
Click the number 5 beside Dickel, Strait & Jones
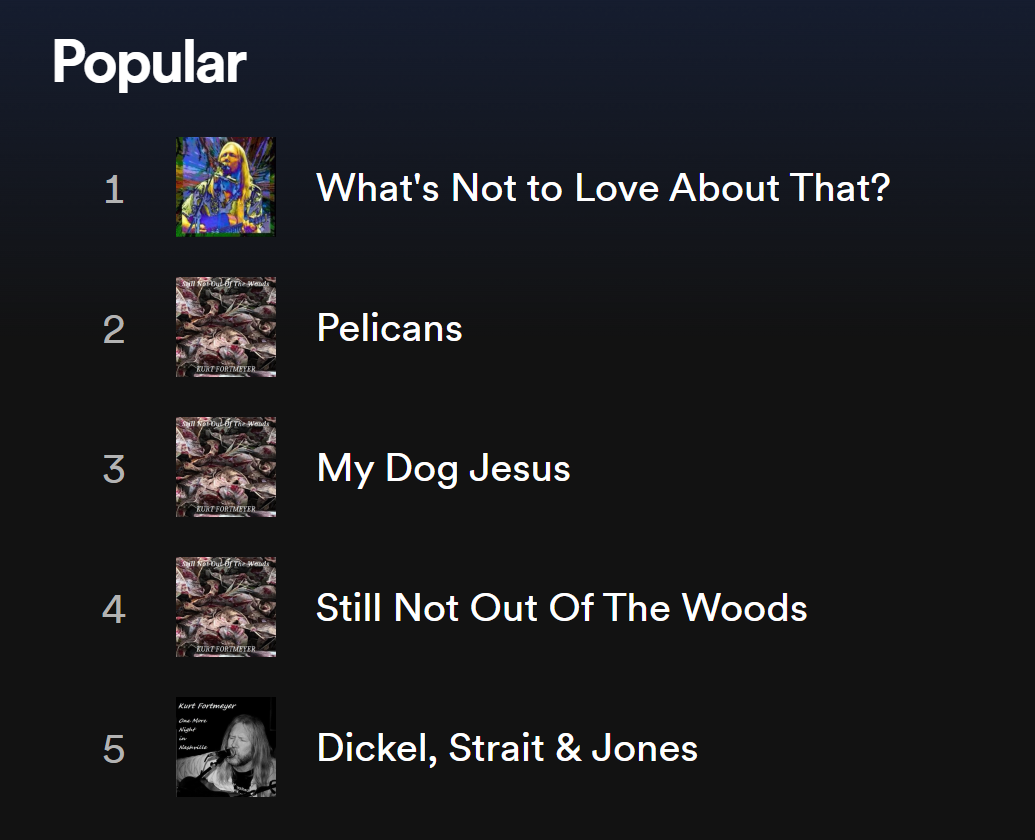tap(114, 749)
